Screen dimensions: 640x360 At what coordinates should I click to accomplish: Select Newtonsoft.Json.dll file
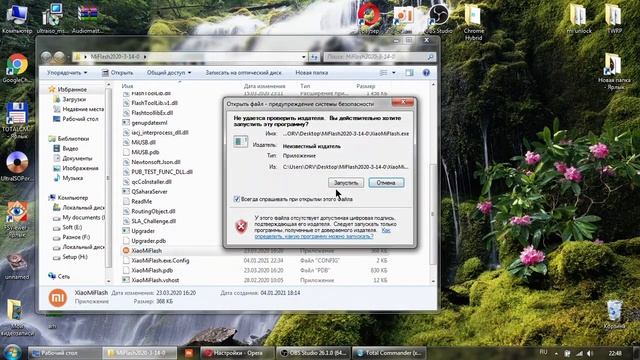[x=151, y=162]
